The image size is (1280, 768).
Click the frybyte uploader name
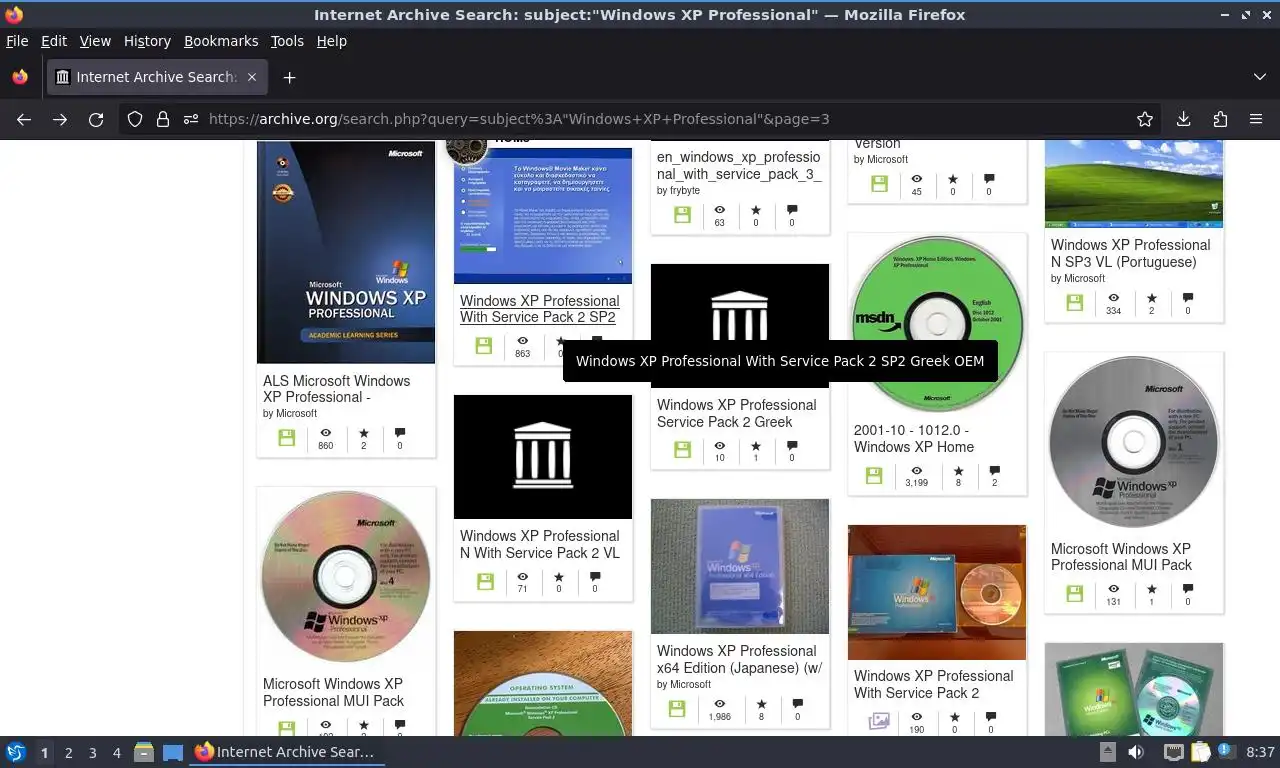(x=685, y=190)
